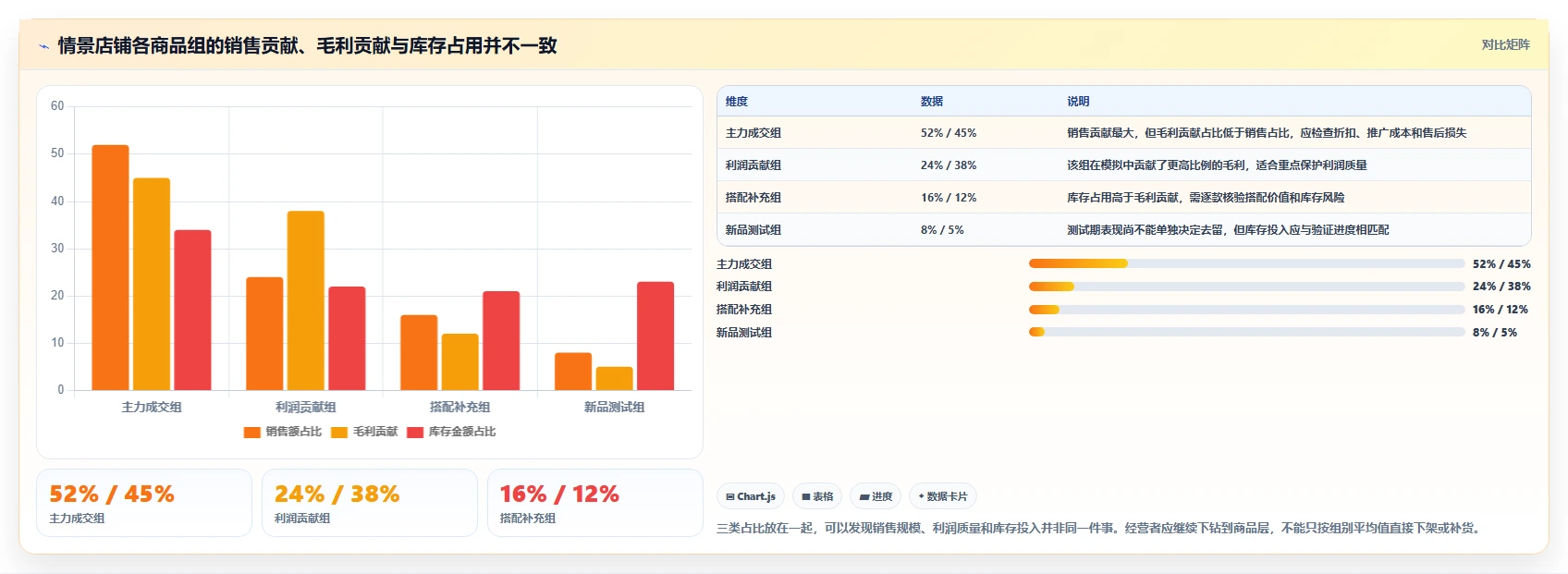Click the 利润贡献组 x-axis label in chart

(306, 407)
